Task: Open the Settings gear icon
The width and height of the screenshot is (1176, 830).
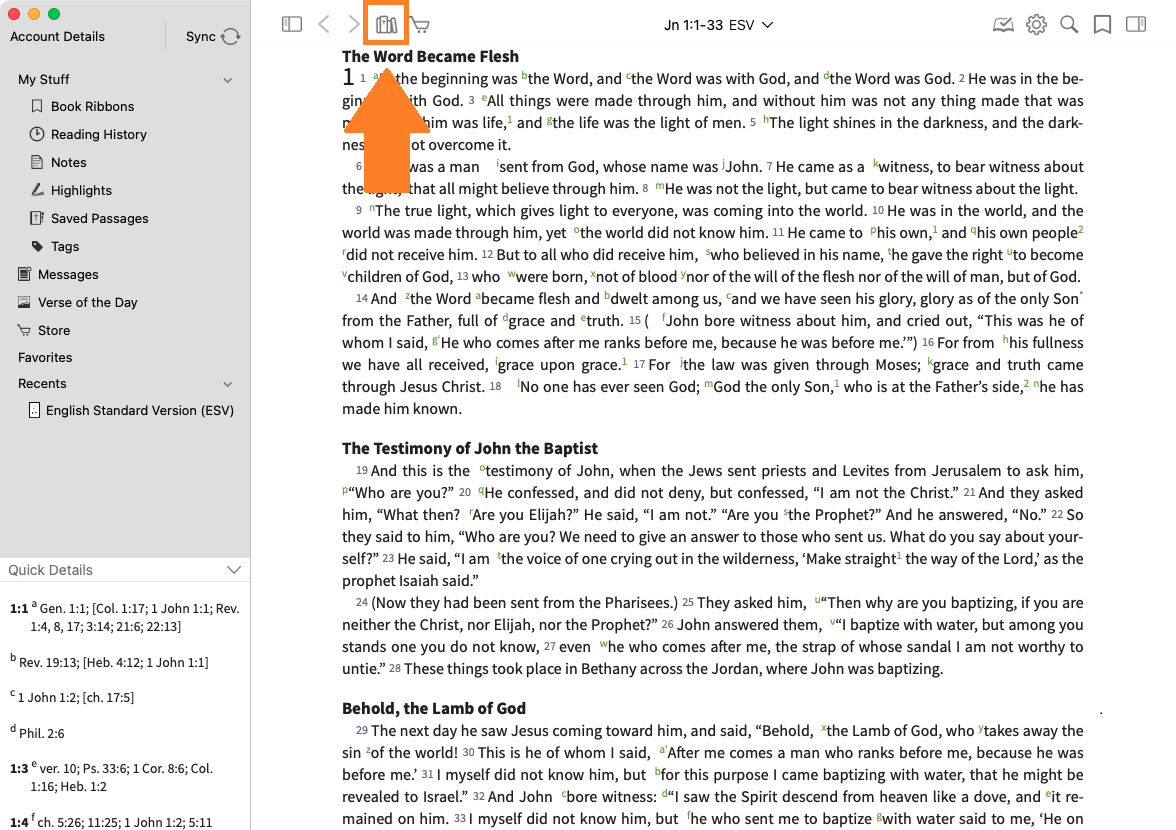Action: pyautogui.click(x=1036, y=25)
